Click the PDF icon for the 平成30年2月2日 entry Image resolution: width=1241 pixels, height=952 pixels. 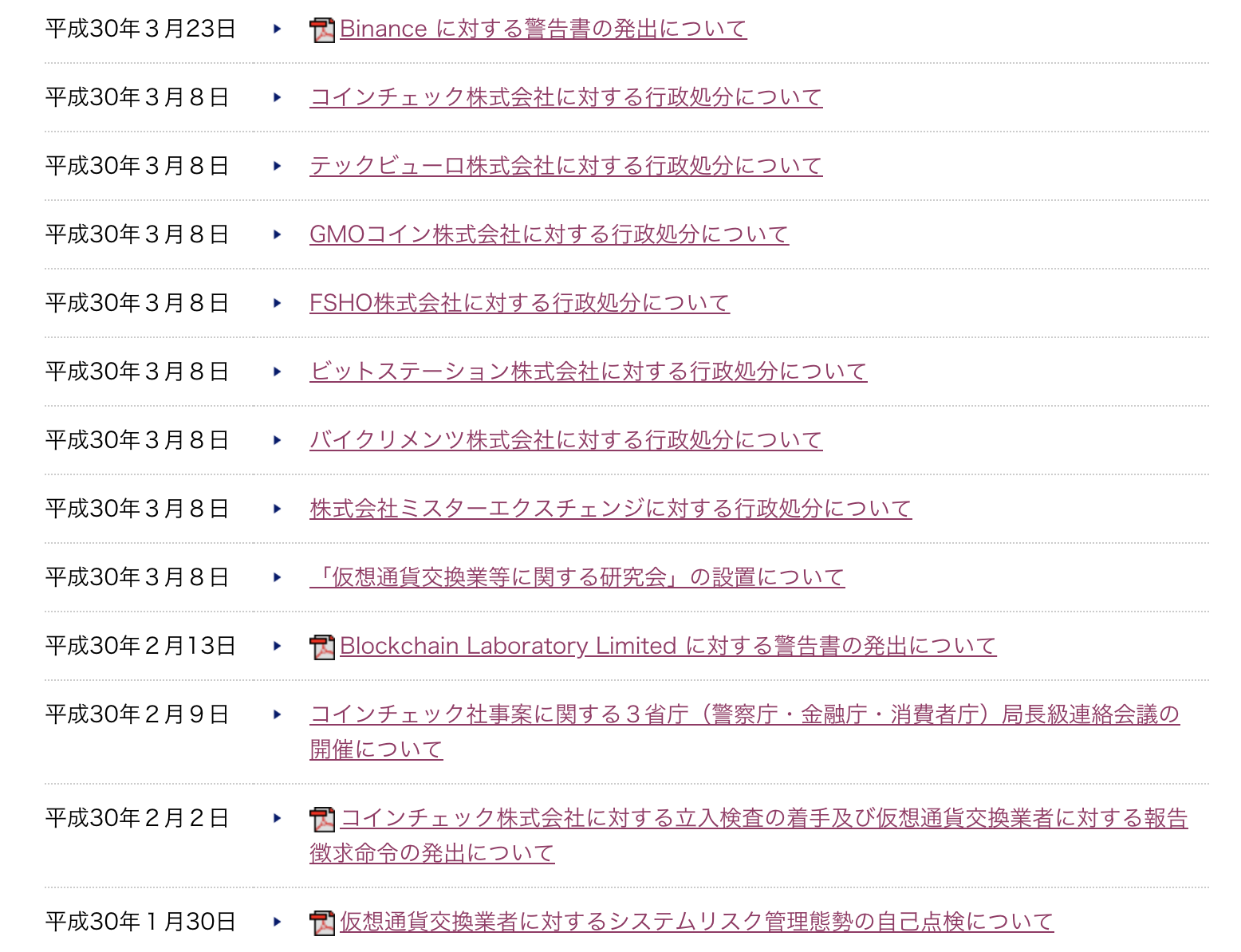pos(322,820)
